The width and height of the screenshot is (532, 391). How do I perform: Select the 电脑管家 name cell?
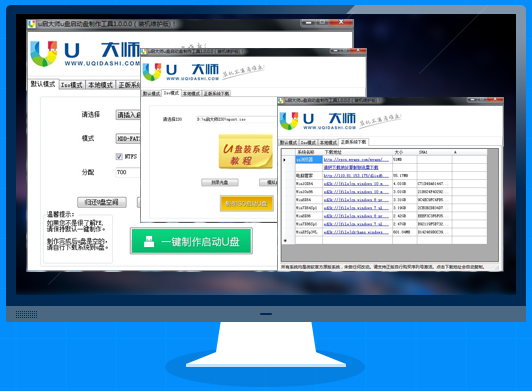click(309, 175)
